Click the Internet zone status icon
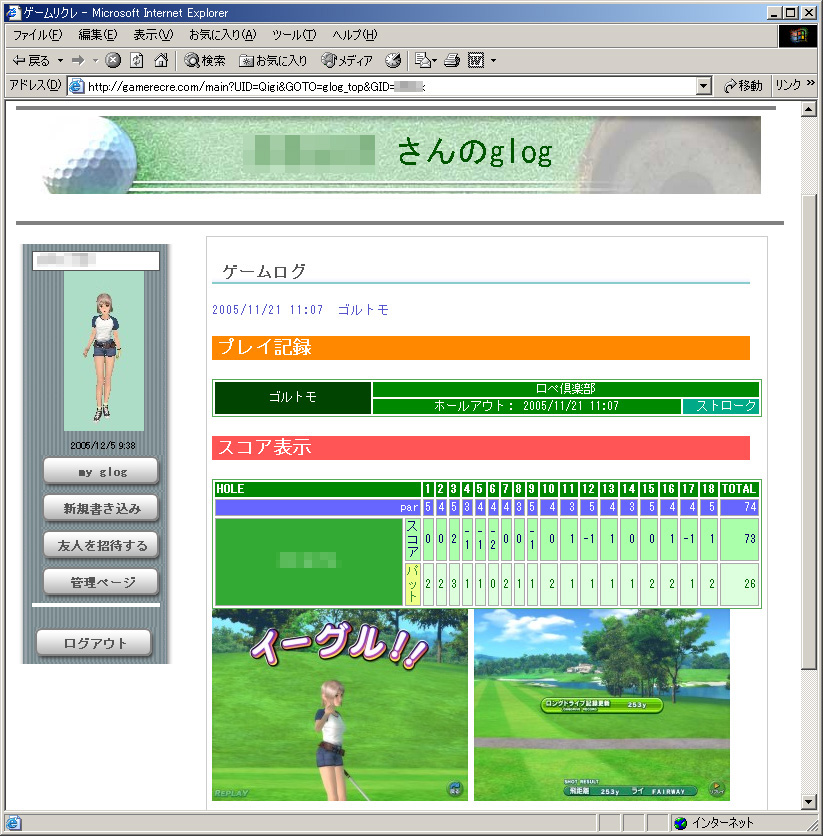This screenshot has height=836, width=823. 680,823
